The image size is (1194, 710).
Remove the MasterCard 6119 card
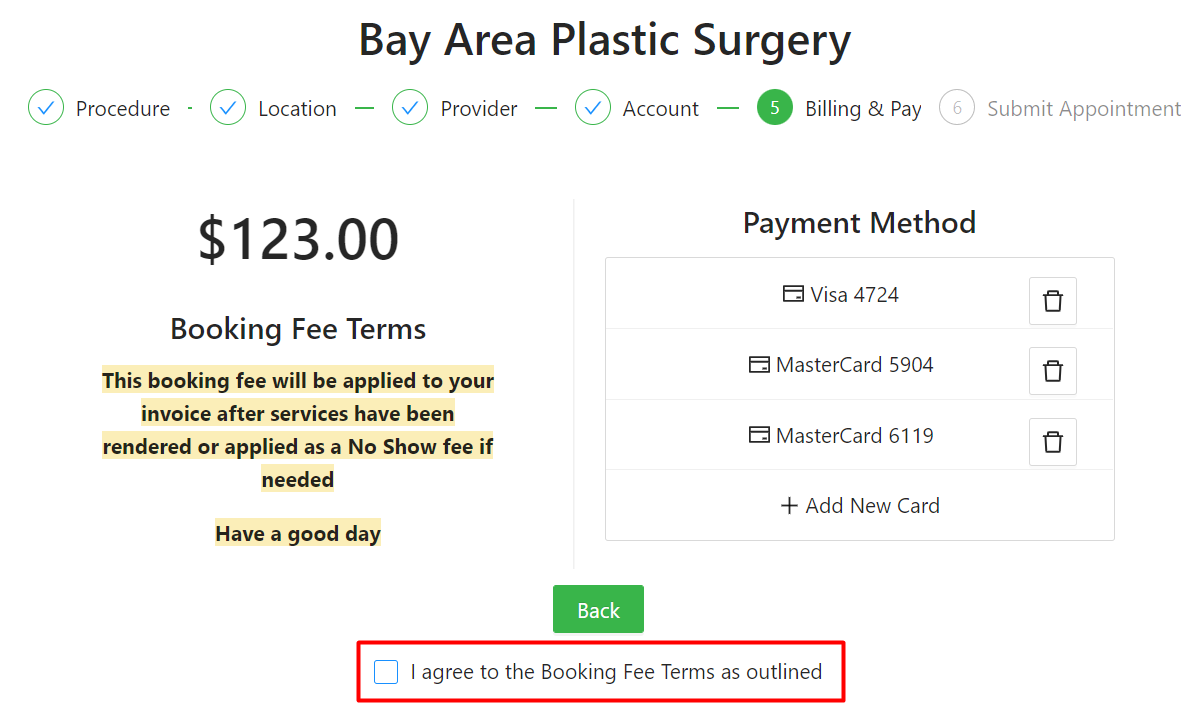pos(1052,442)
